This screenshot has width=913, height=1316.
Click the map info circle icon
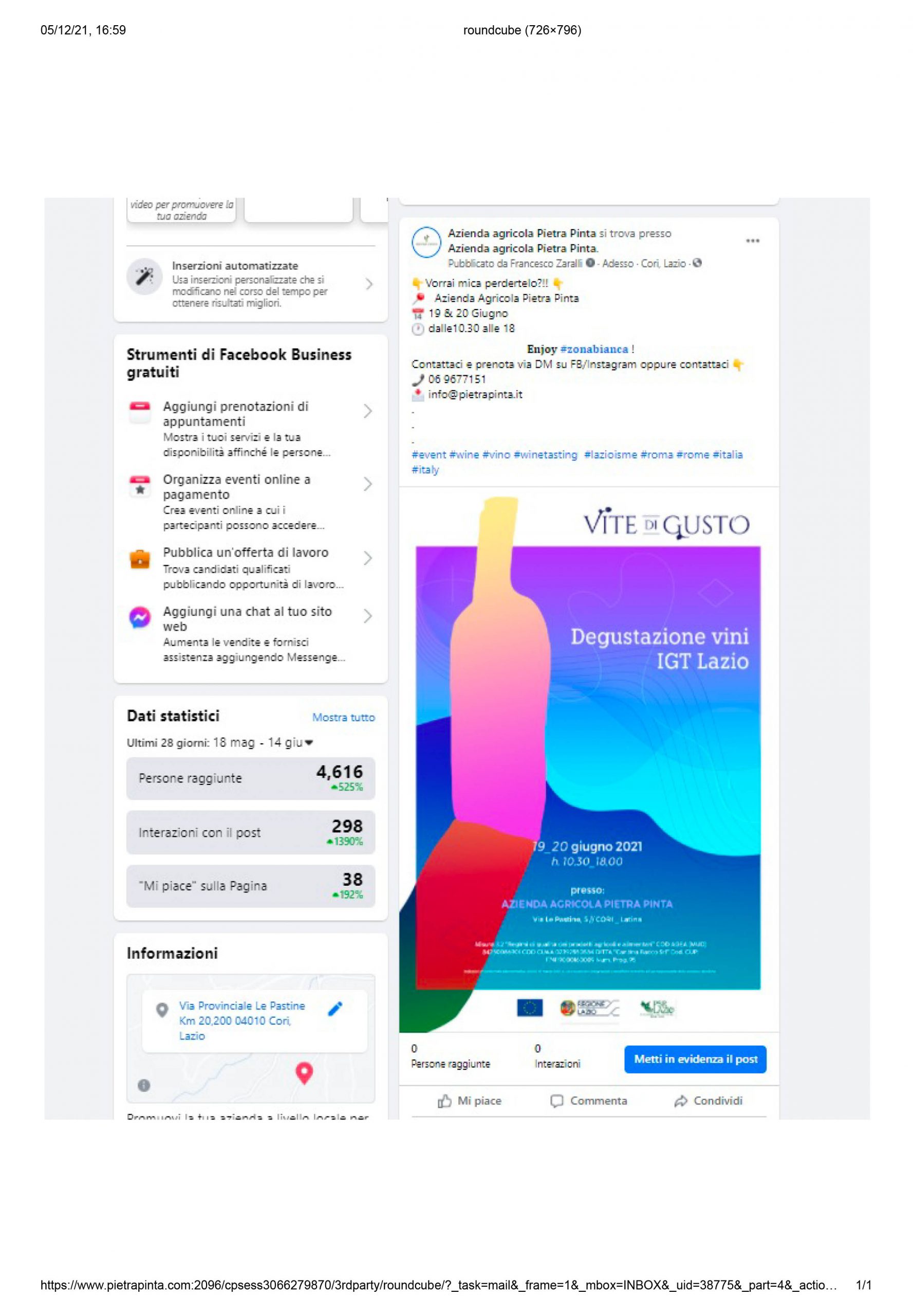coord(144,1085)
